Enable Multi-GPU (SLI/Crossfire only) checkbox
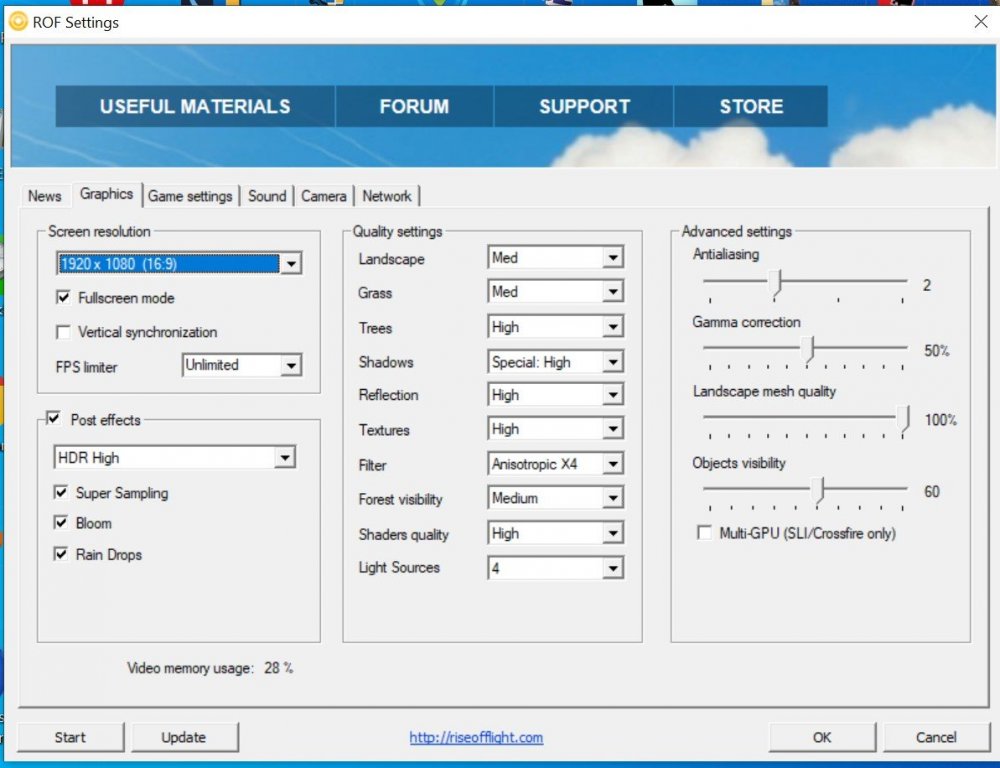The height and width of the screenshot is (768, 1000). coord(704,534)
